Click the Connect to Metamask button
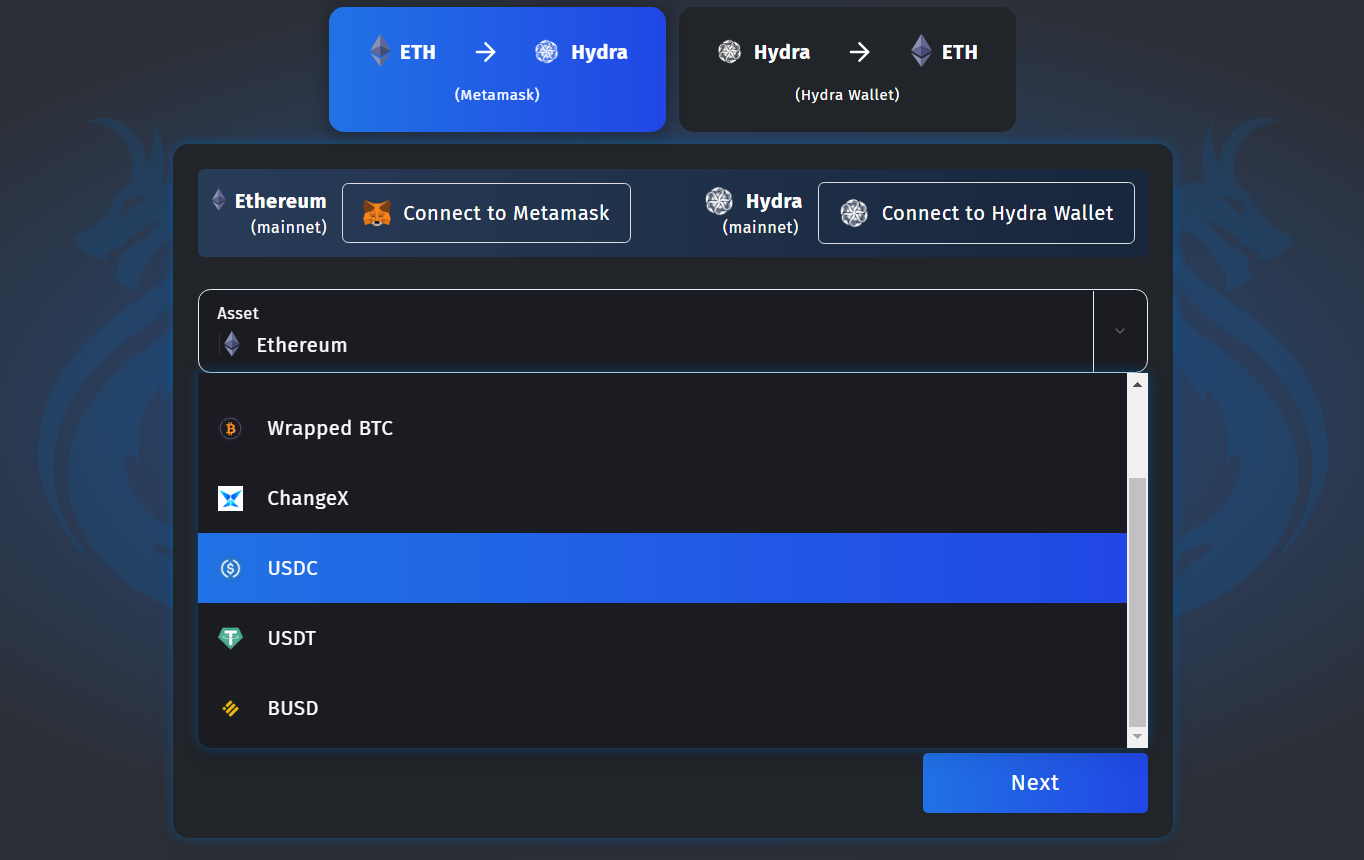Image resolution: width=1364 pixels, height=860 pixels. coord(486,213)
